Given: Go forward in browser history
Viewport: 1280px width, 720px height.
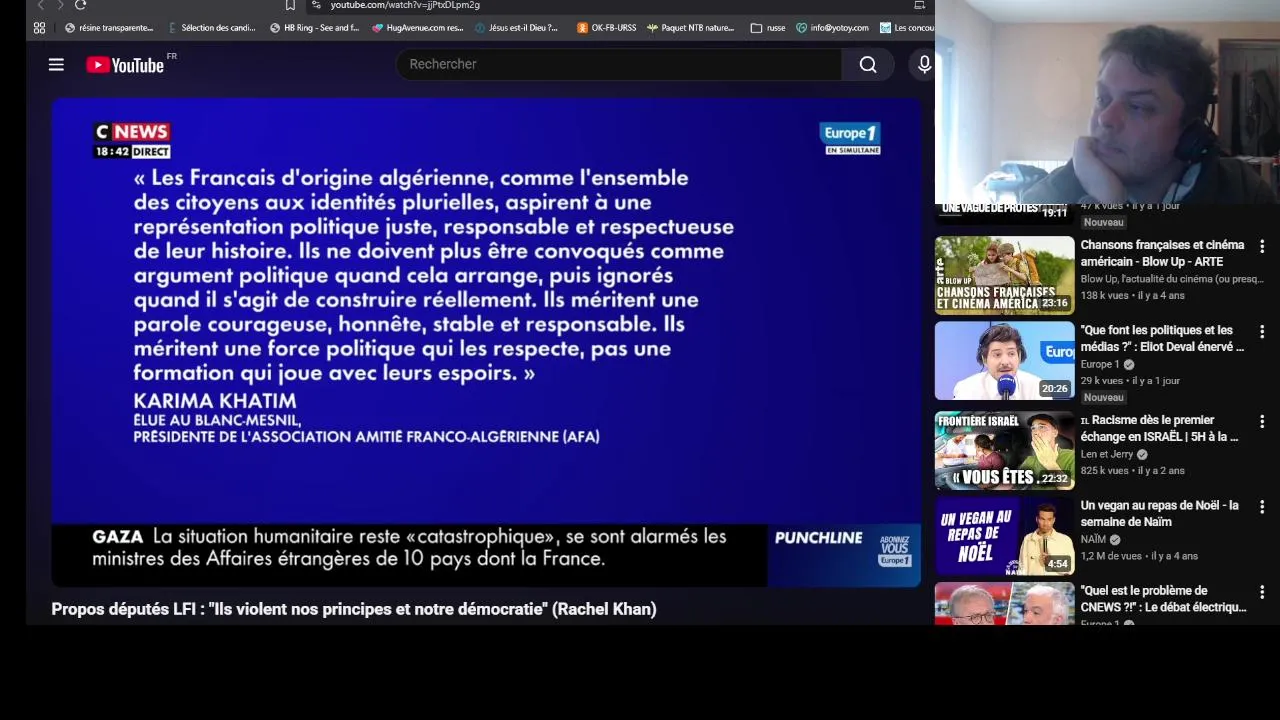Looking at the screenshot, I should pos(60,5).
